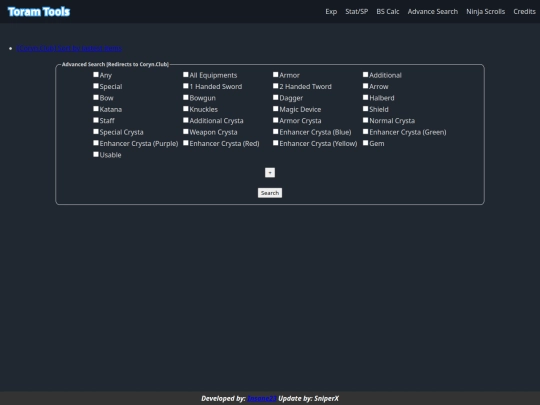Select the Normal Crysta checkbox
The image size is (540, 405).
(x=366, y=120)
